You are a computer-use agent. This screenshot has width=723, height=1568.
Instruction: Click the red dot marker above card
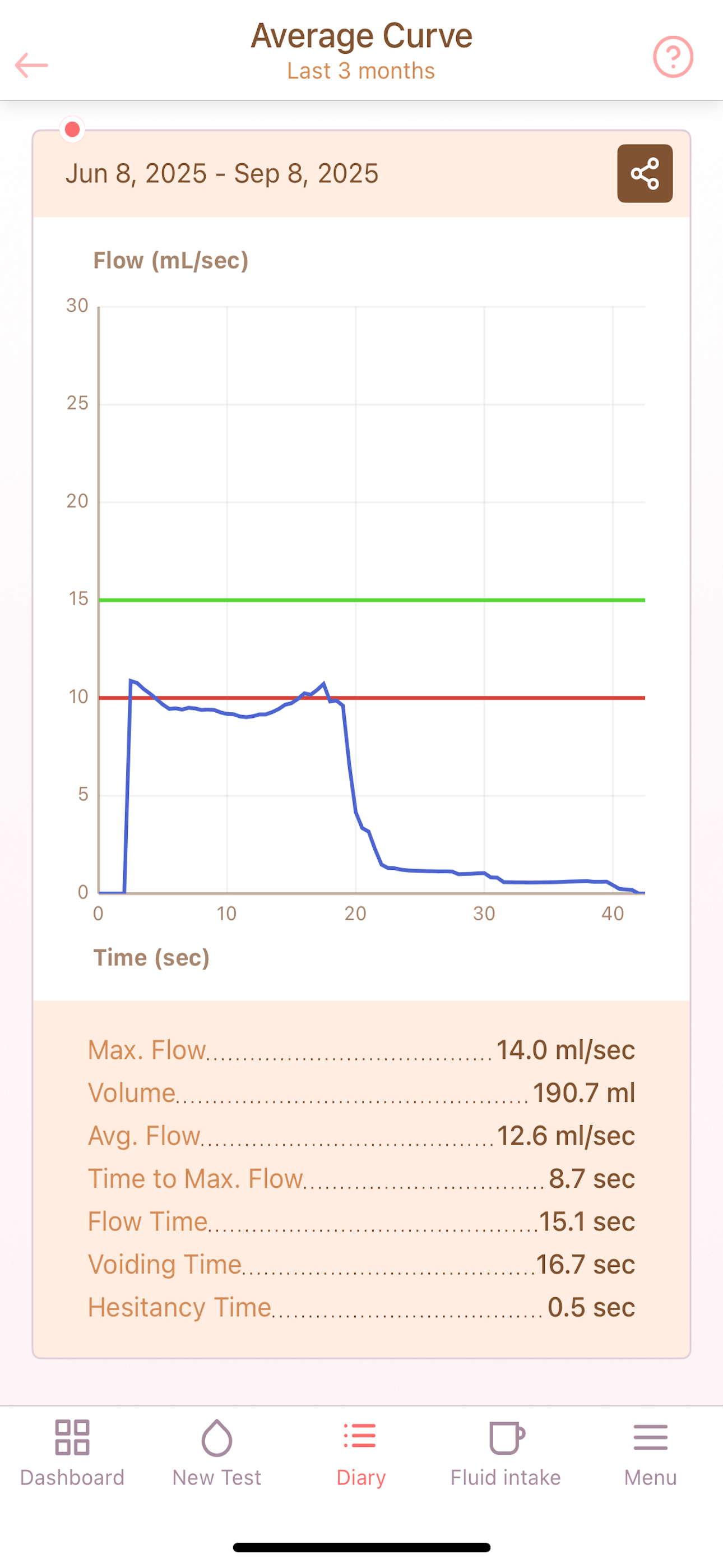pyautogui.click(x=72, y=129)
